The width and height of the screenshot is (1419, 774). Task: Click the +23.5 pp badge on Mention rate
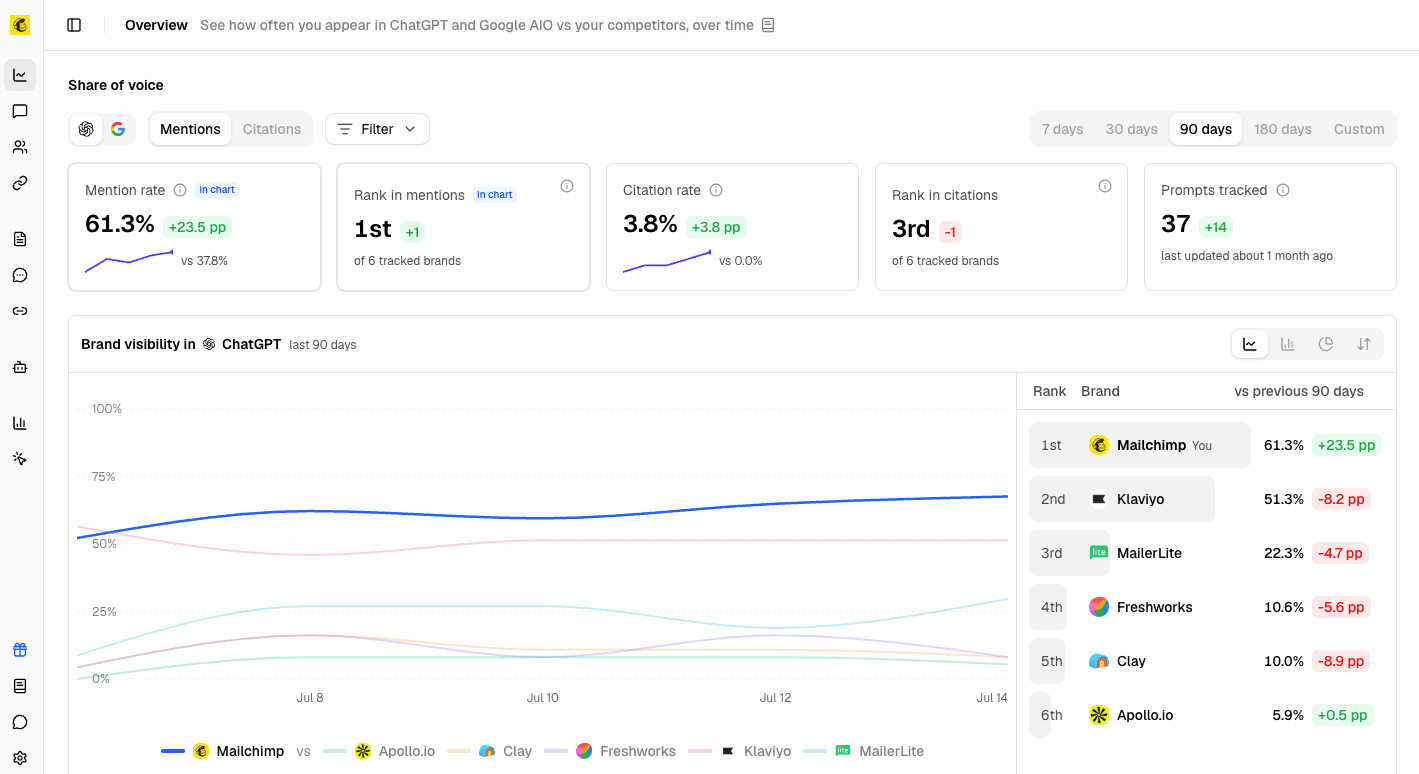pyautogui.click(x=197, y=227)
